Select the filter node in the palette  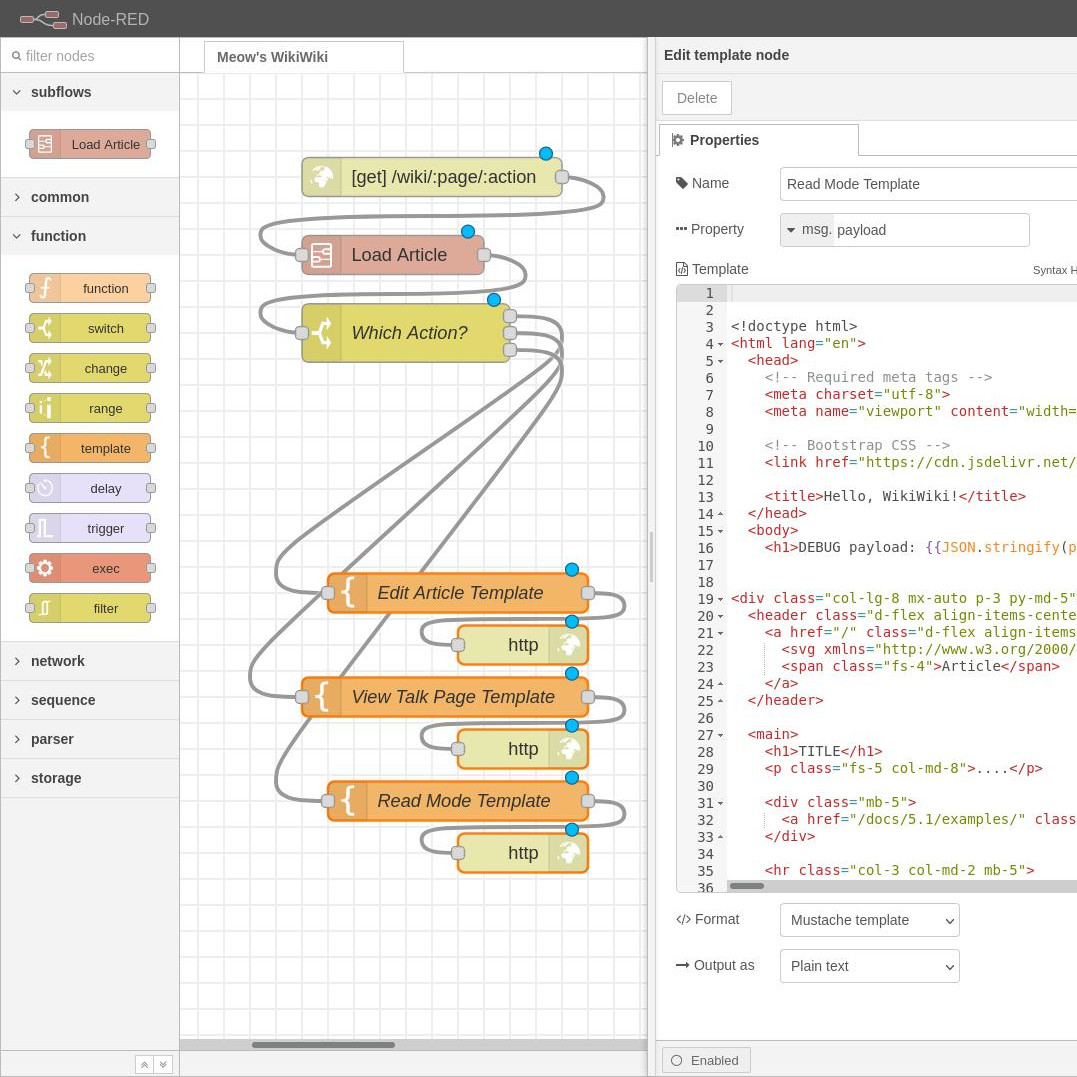point(90,608)
